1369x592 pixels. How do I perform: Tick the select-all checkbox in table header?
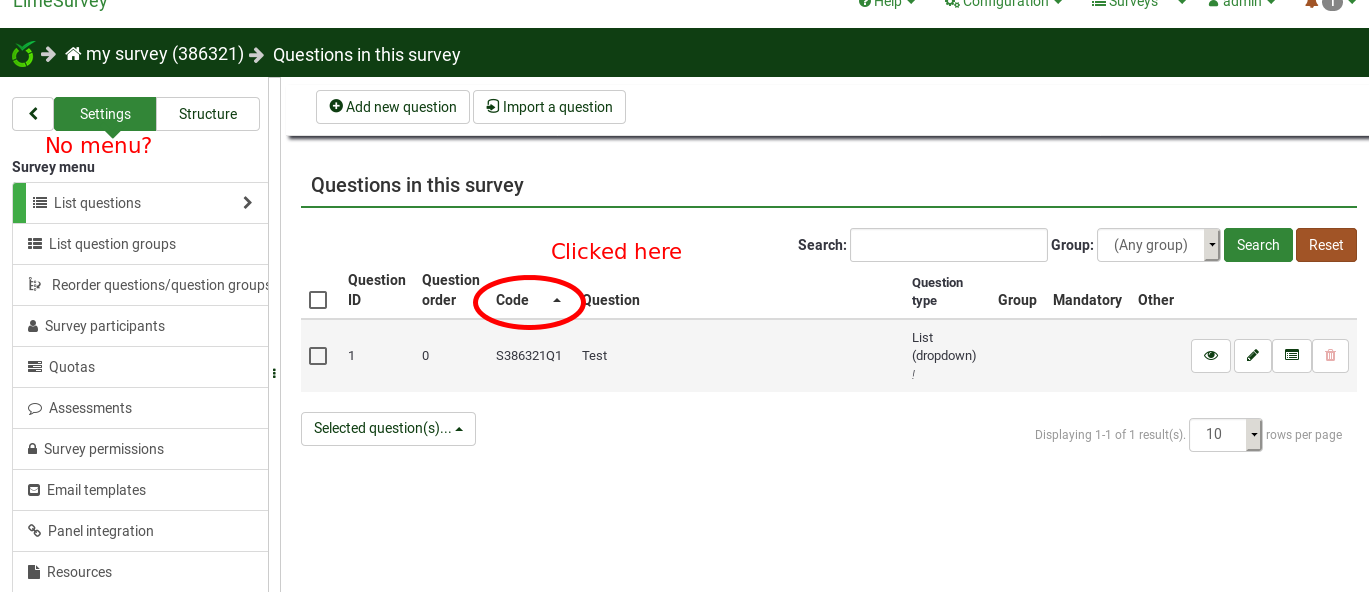pos(318,300)
